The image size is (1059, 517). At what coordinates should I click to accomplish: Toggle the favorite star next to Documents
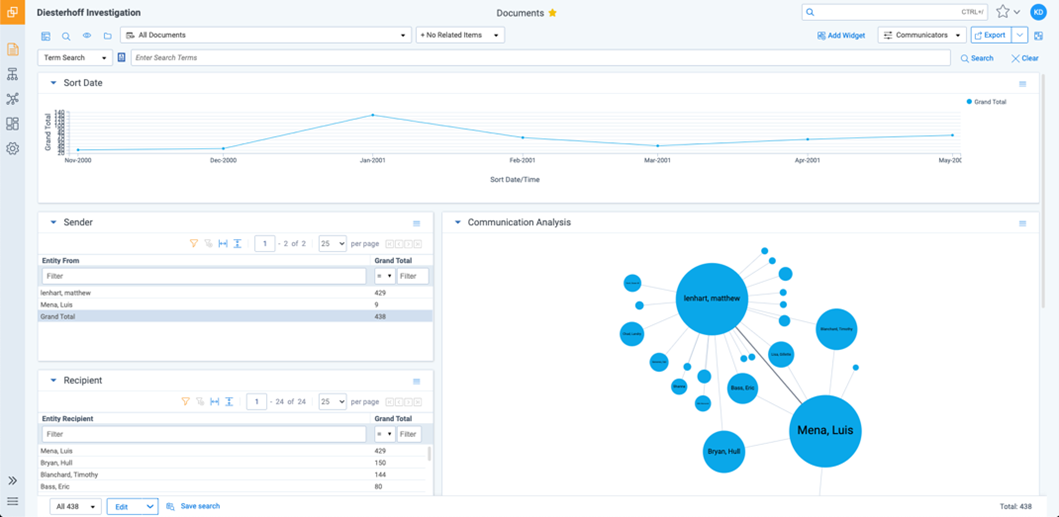point(552,13)
